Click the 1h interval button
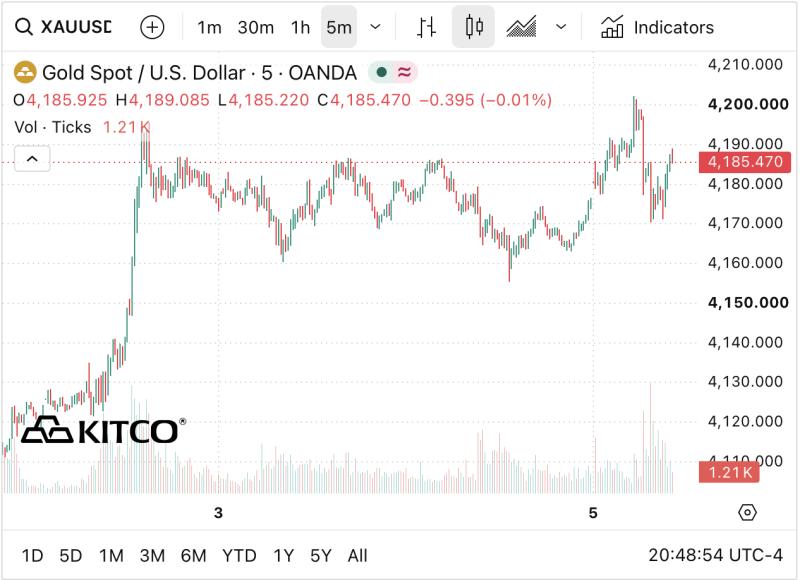Screen dimensions: 800x580 tap(301, 27)
